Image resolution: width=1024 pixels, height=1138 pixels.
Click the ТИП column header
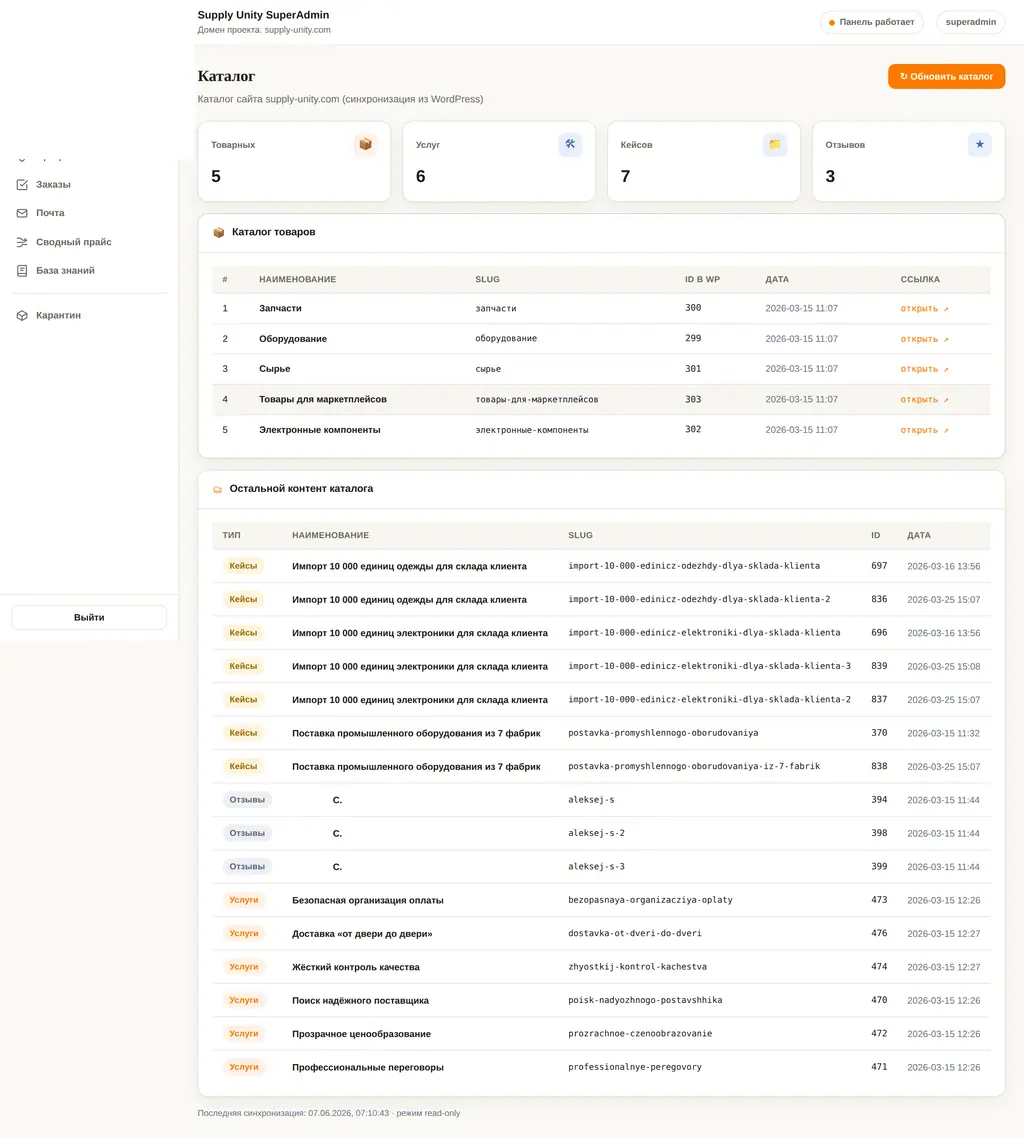[231, 535]
